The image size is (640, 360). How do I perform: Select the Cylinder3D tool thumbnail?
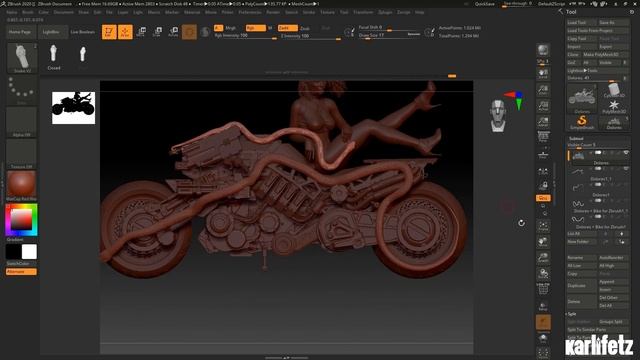click(614, 90)
